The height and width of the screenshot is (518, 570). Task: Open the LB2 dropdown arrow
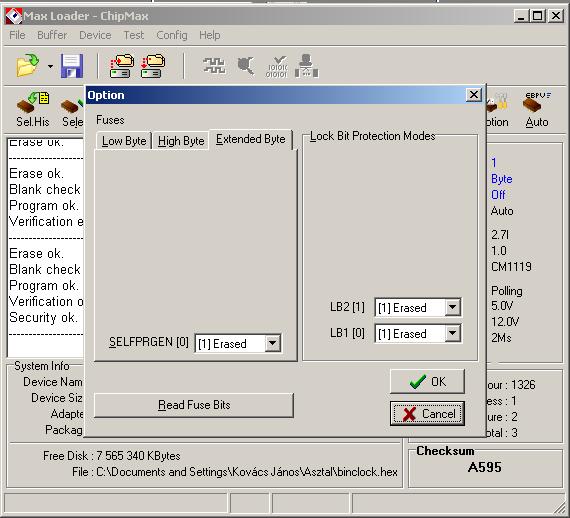coord(453,307)
